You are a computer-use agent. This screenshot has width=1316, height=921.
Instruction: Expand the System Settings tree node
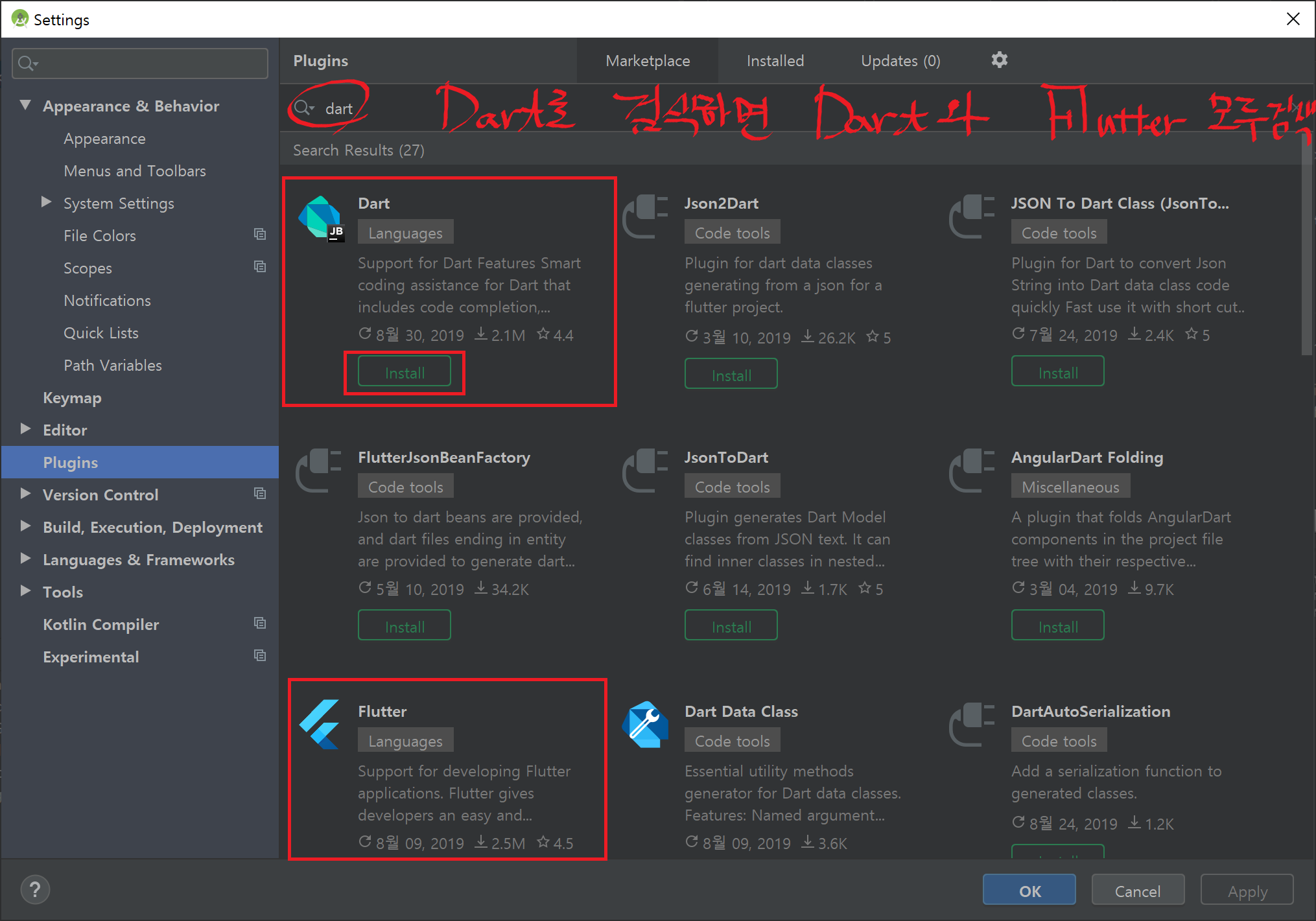[46, 202]
